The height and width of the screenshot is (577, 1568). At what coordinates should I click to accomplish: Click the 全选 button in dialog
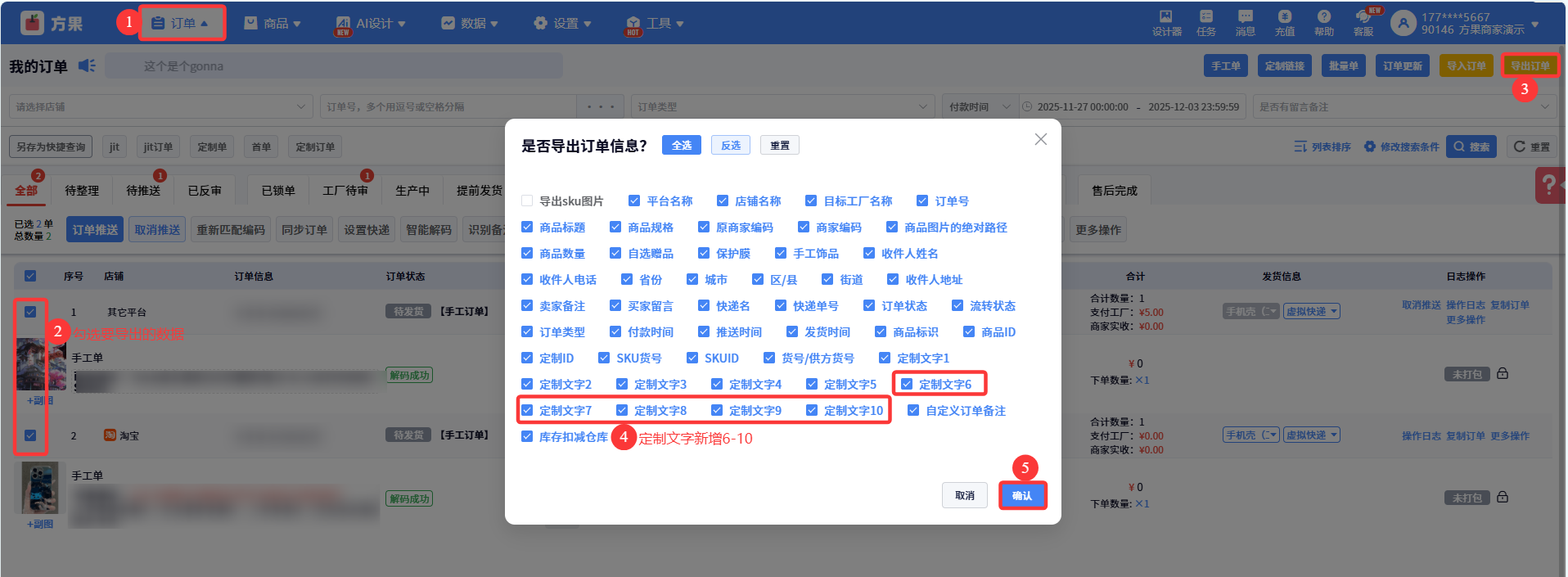(x=682, y=145)
